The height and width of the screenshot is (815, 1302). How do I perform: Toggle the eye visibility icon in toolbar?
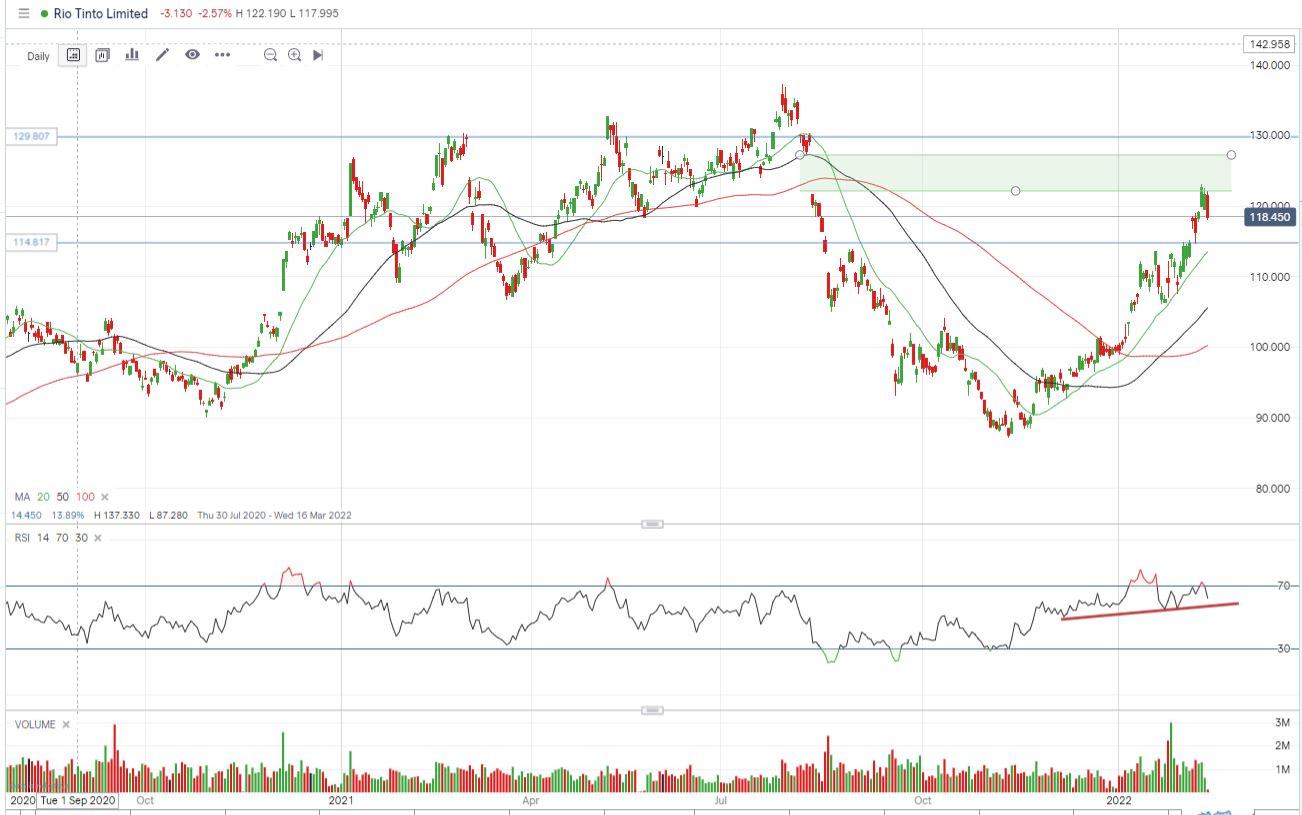[192, 55]
